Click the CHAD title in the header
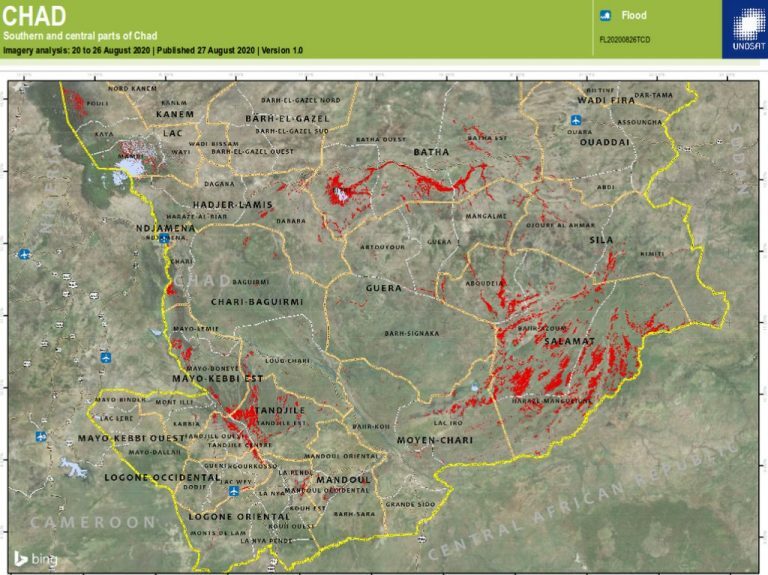The image size is (768, 575). (34, 16)
